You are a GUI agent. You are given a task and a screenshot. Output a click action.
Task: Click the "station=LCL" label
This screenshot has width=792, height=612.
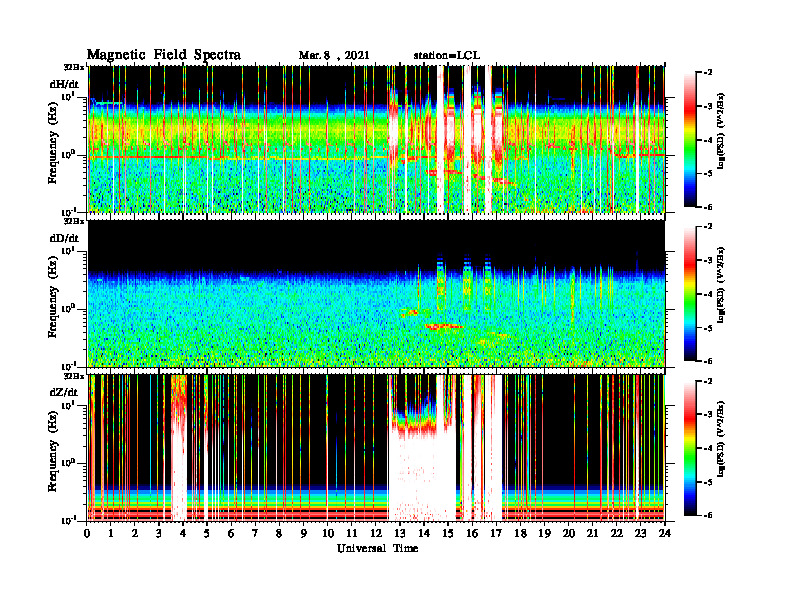(447, 55)
